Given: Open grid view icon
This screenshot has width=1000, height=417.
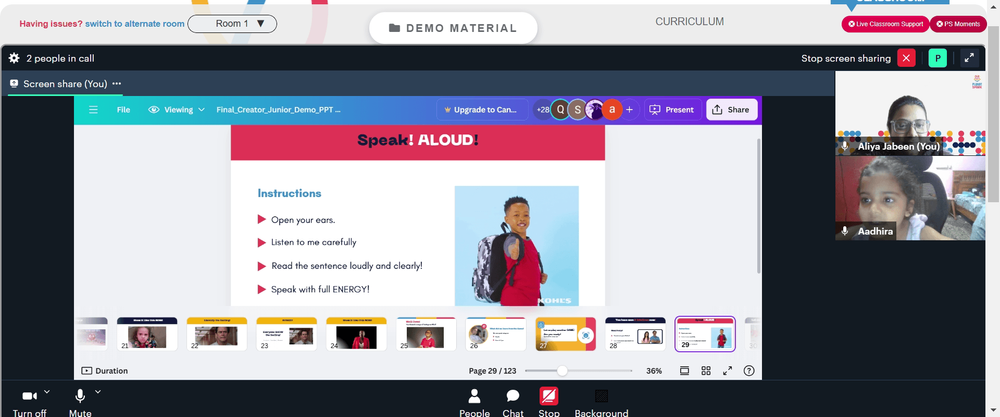Looking at the screenshot, I should pyautogui.click(x=706, y=370).
